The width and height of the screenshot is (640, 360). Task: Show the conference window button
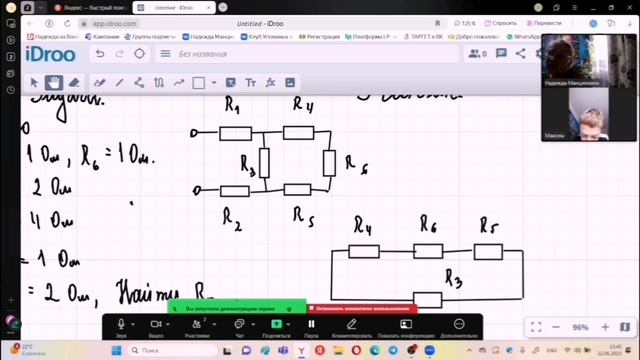(406, 327)
